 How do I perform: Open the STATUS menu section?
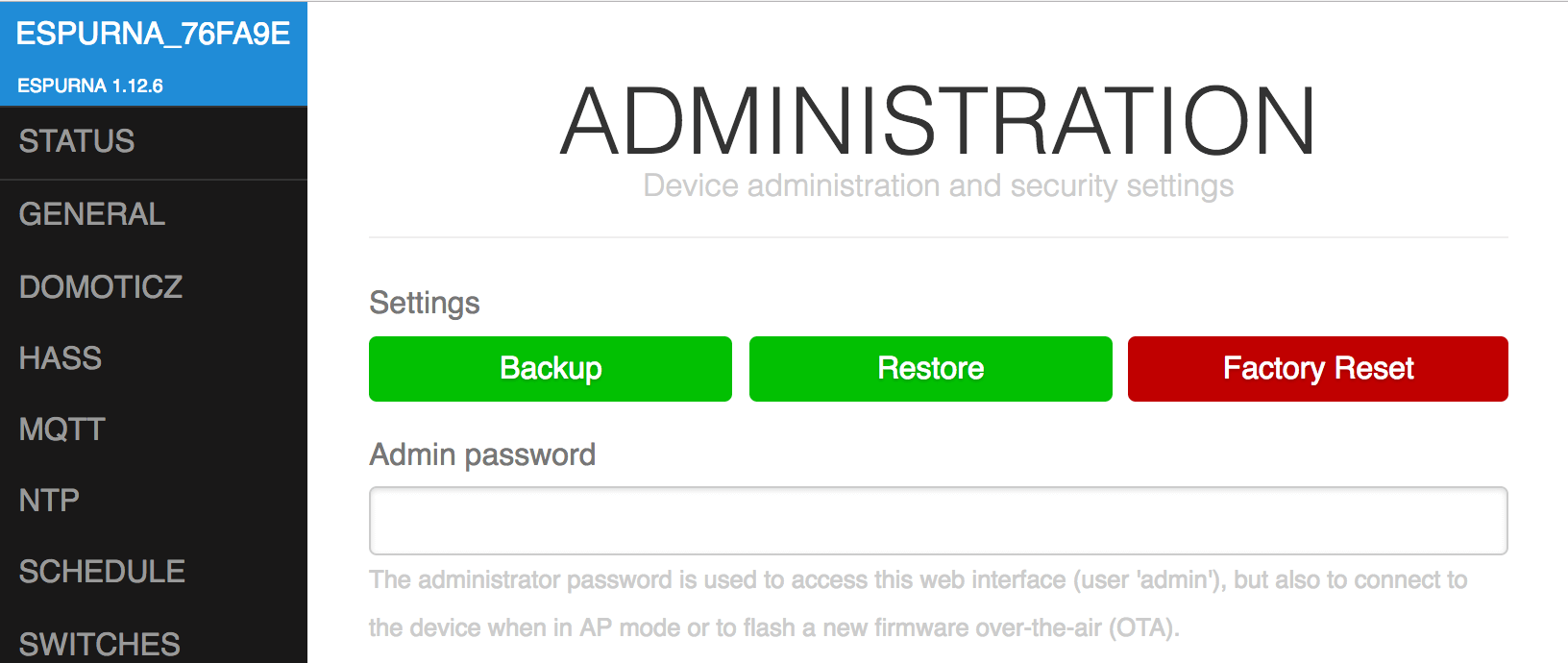pyautogui.click(x=77, y=141)
